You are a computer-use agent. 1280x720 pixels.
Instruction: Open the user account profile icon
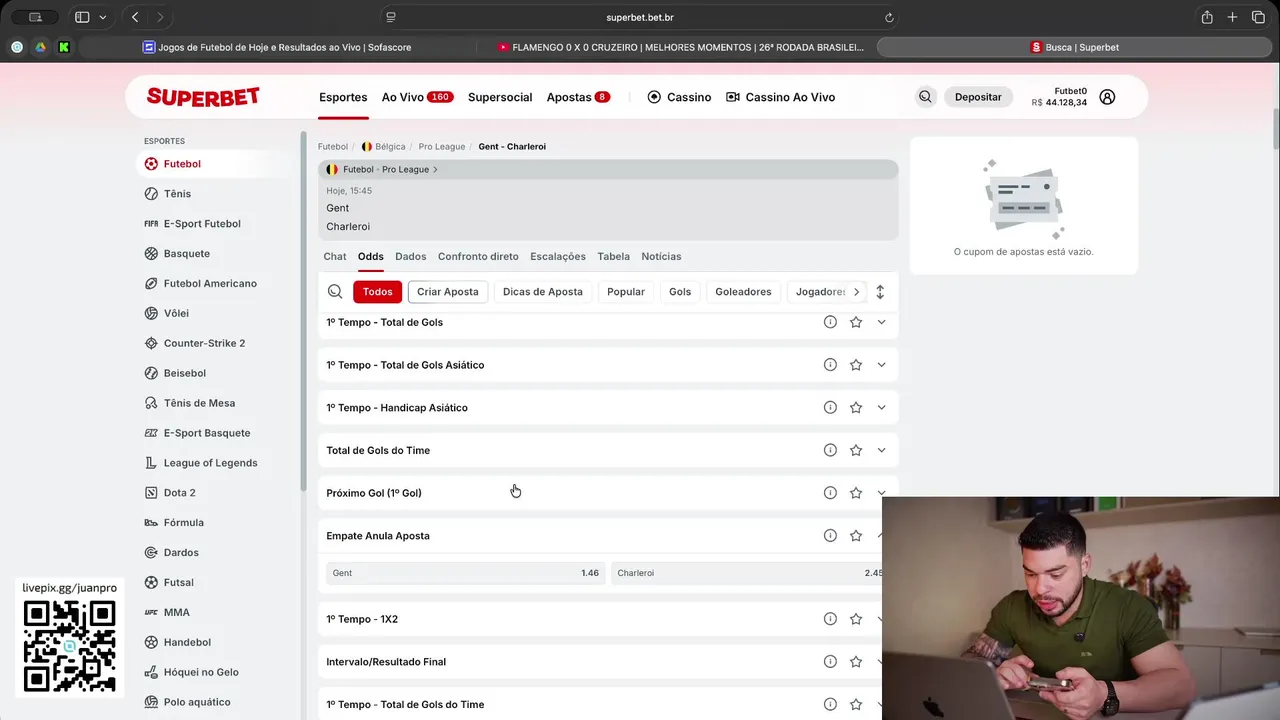click(1107, 97)
